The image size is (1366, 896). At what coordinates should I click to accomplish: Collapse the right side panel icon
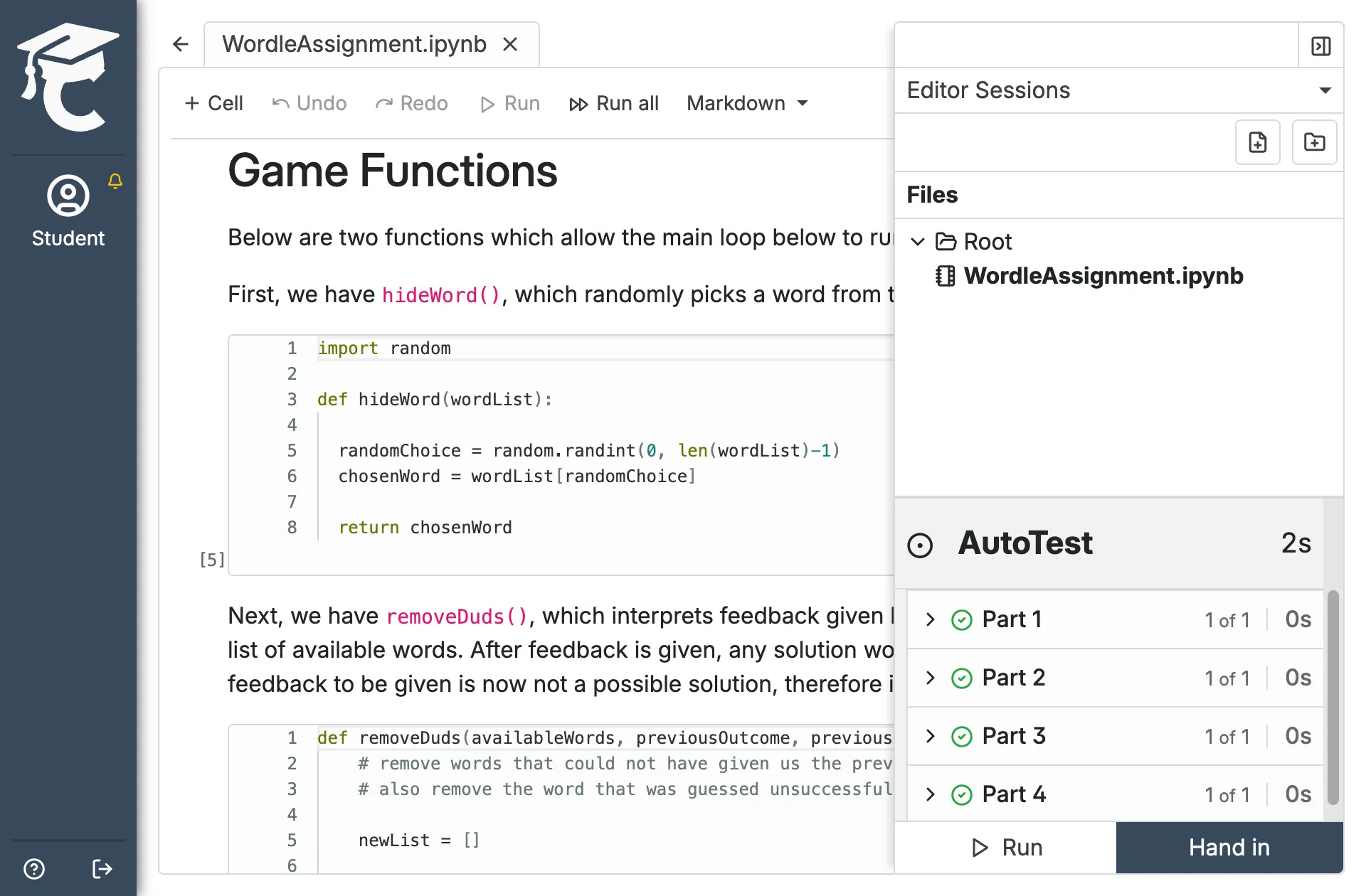[x=1321, y=46]
